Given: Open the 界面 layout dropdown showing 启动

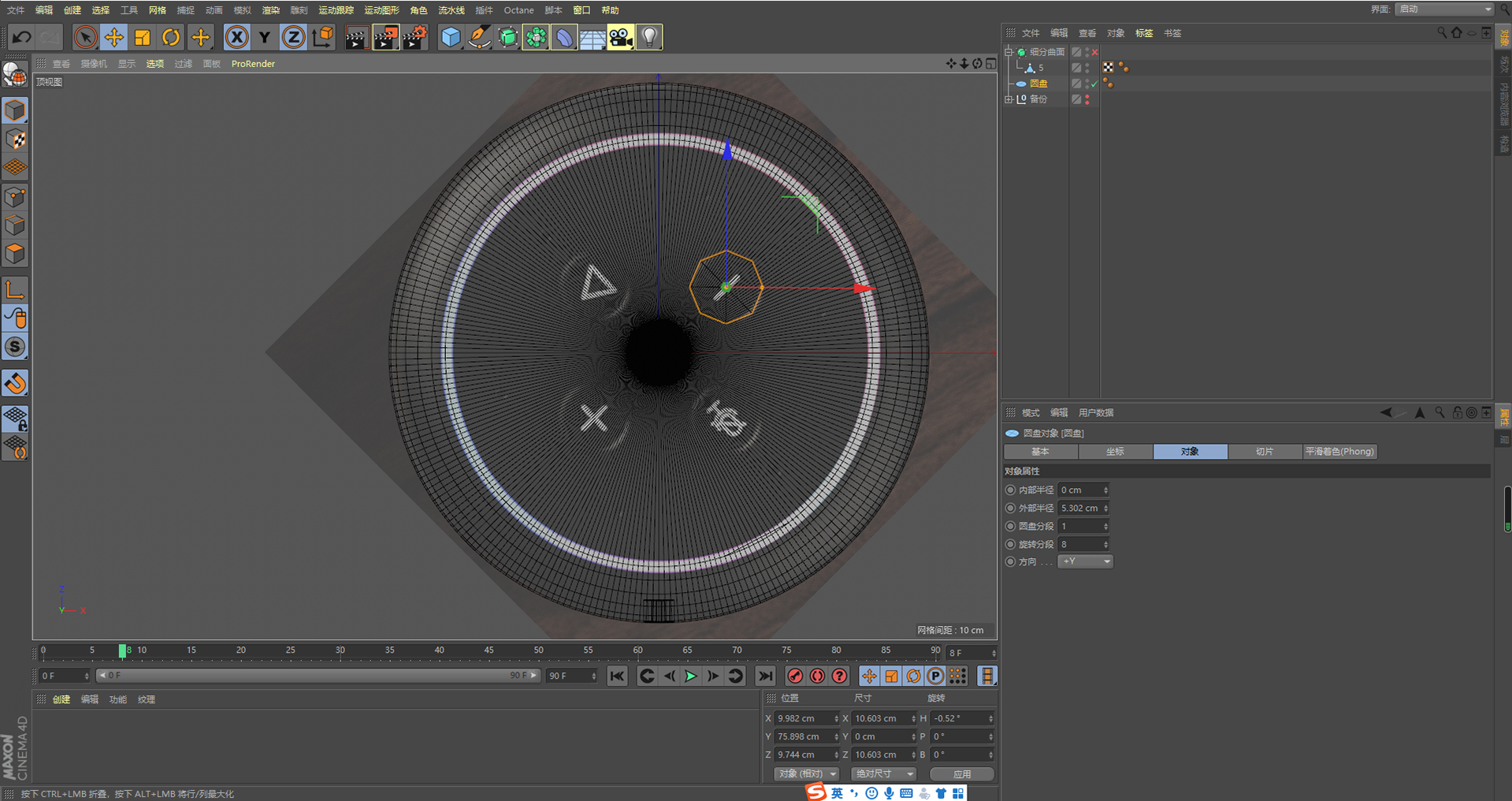Looking at the screenshot, I should 1444,9.
